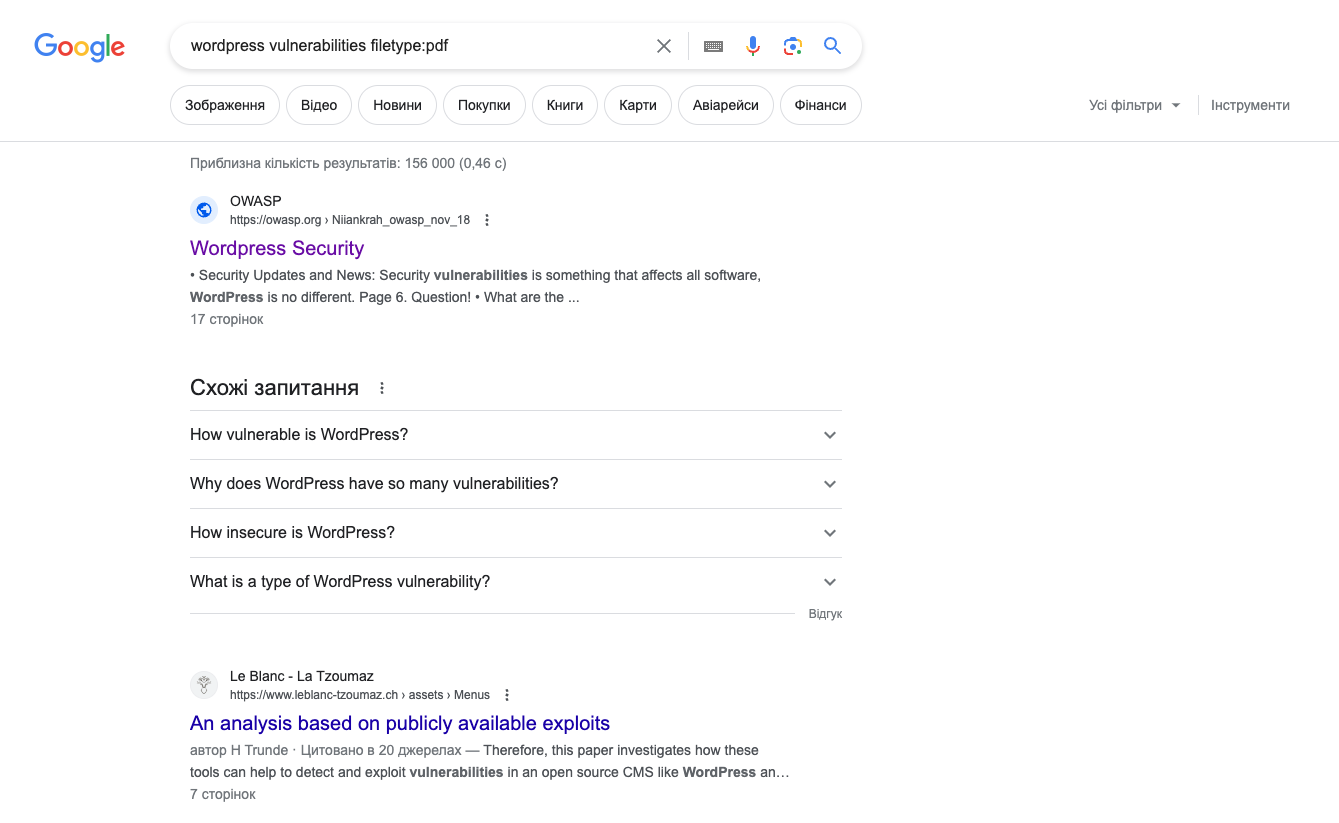This screenshot has height=823, width=1339.
Task: Clear the search query with the X icon
Action: coord(664,46)
